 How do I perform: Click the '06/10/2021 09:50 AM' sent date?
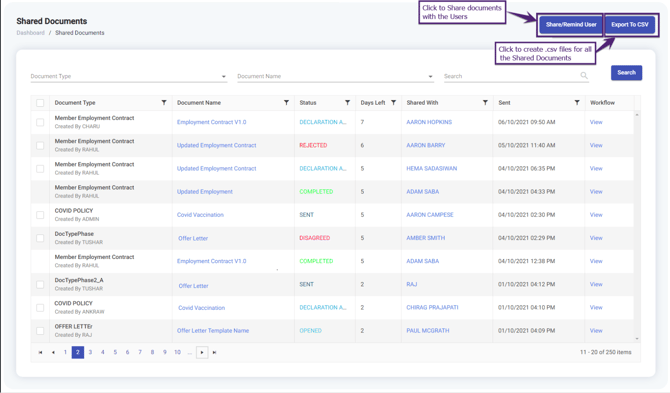click(x=526, y=122)
